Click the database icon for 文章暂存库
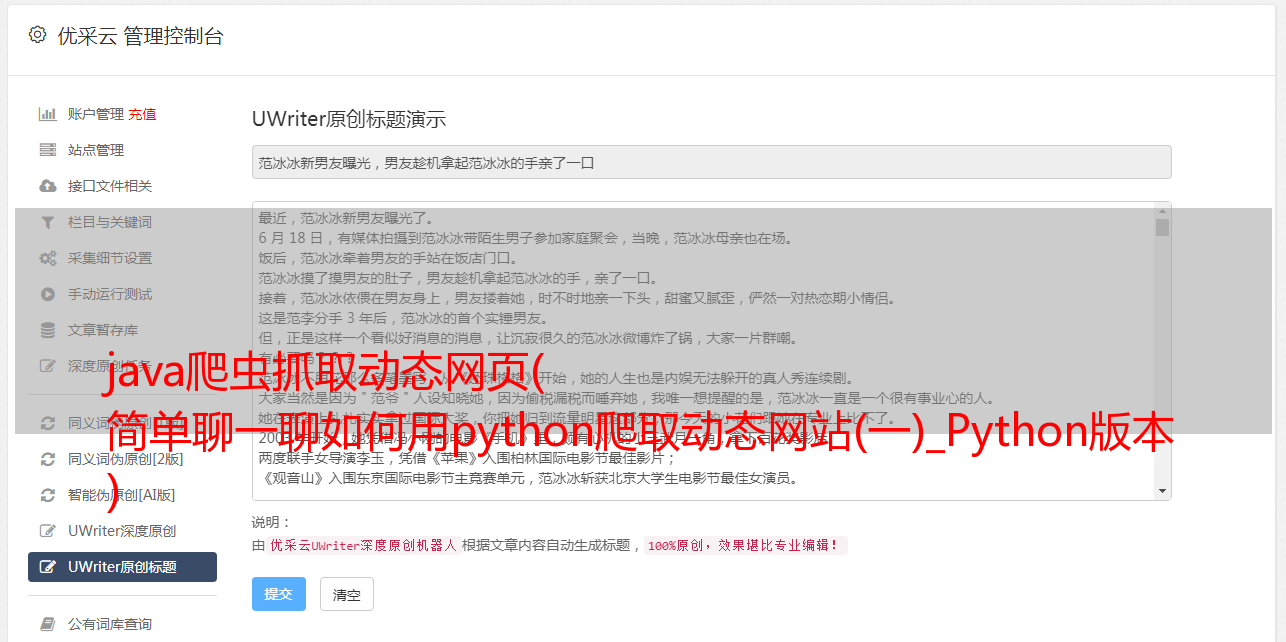 (47, 330)
